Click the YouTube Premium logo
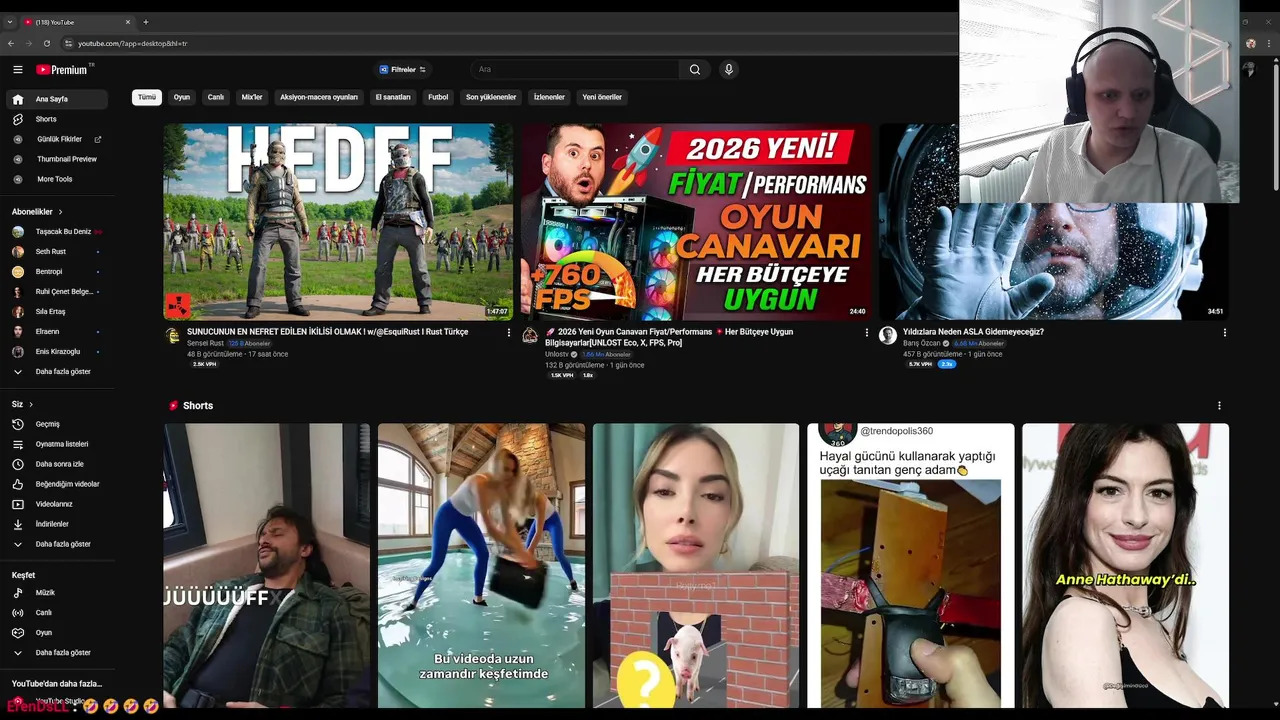 (62, 69)
